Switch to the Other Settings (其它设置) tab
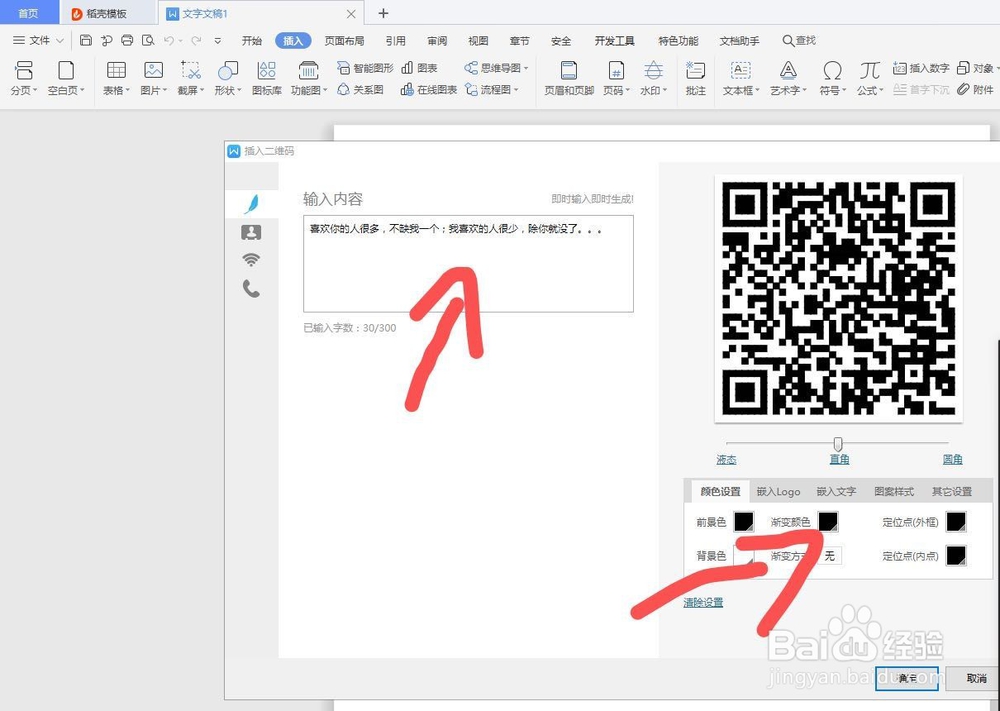Image resolution: width=1000 pixels, height=711 pixels. pos(952,491)
